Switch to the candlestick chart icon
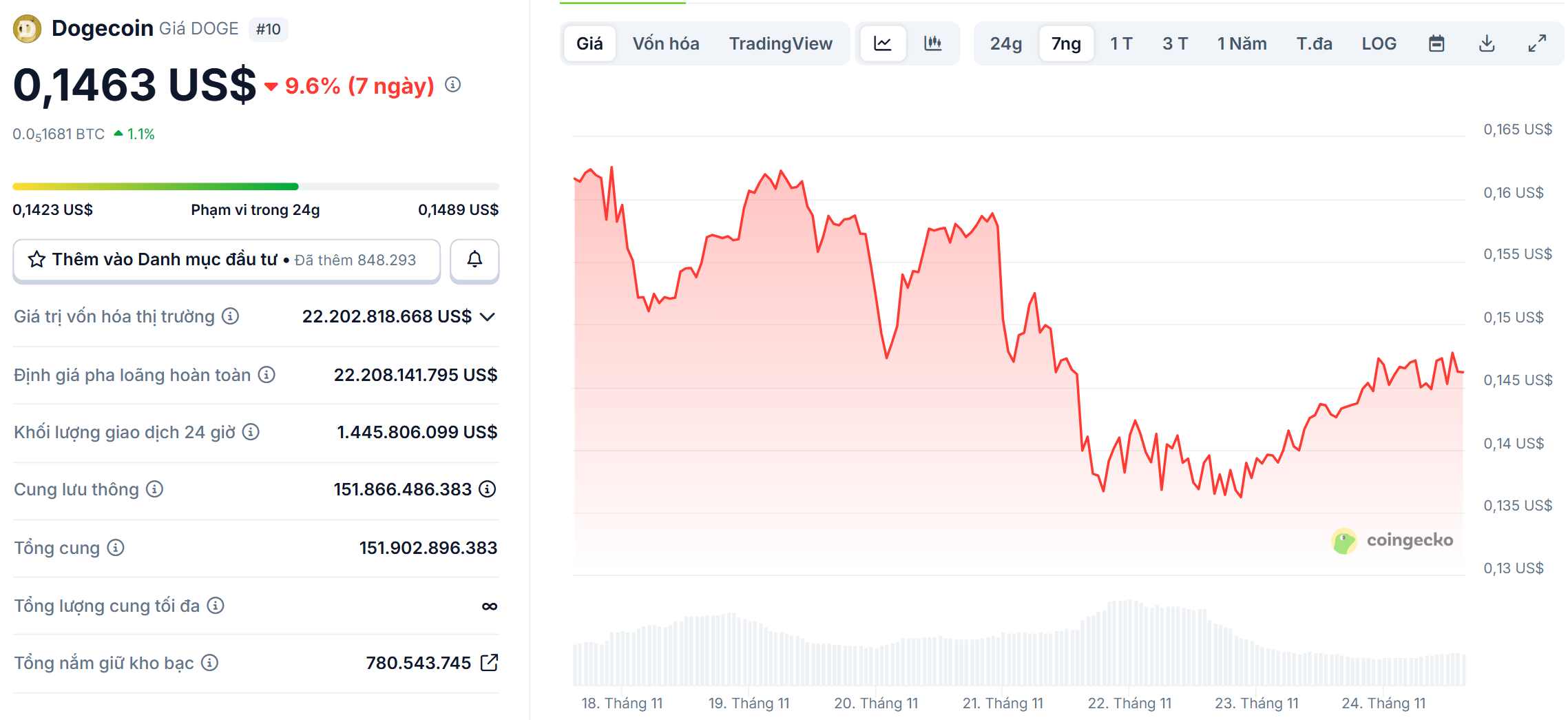Image resolution: width=1568 pixels, height=720 pixels. (x=932, y=43)
